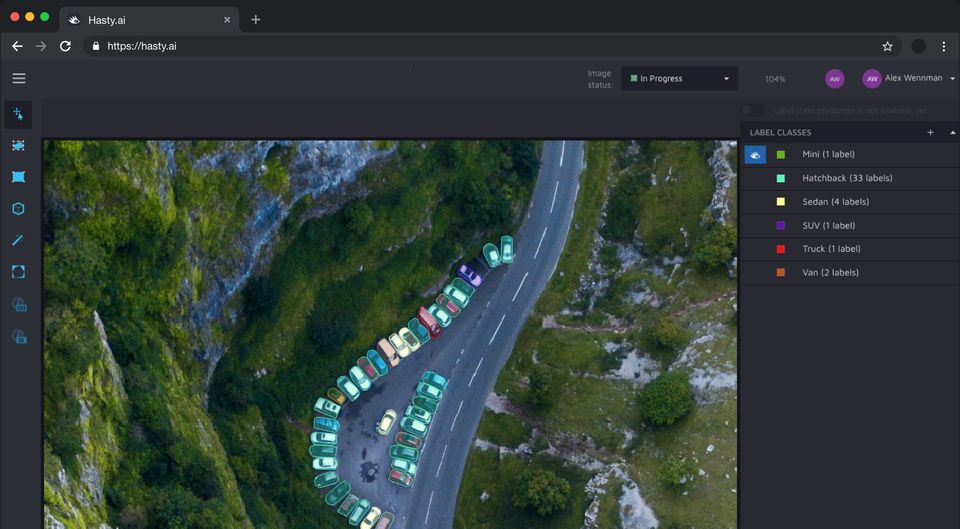Click the red Truck color swatch
The height and width of the screenshot is (529, 960).
pos(781,249)
